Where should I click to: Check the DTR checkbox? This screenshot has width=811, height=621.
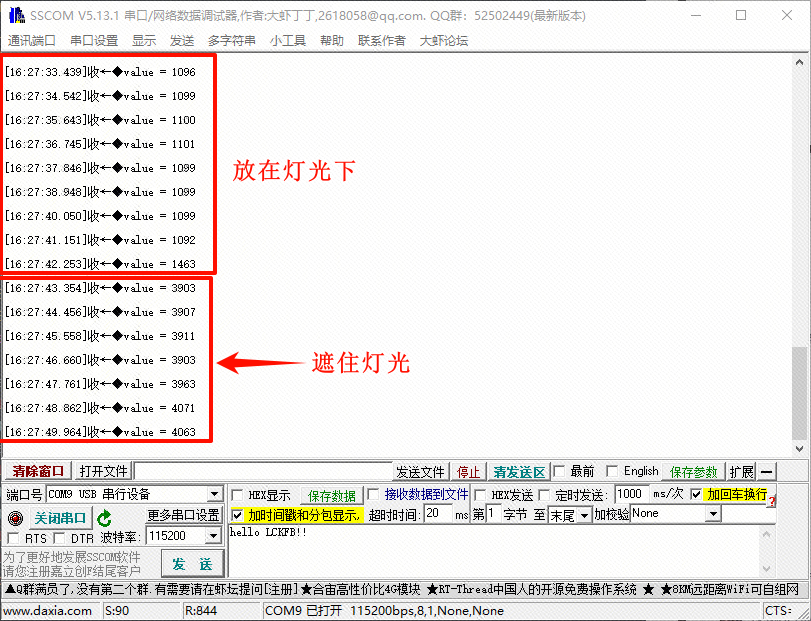click(x=60, y=539)
